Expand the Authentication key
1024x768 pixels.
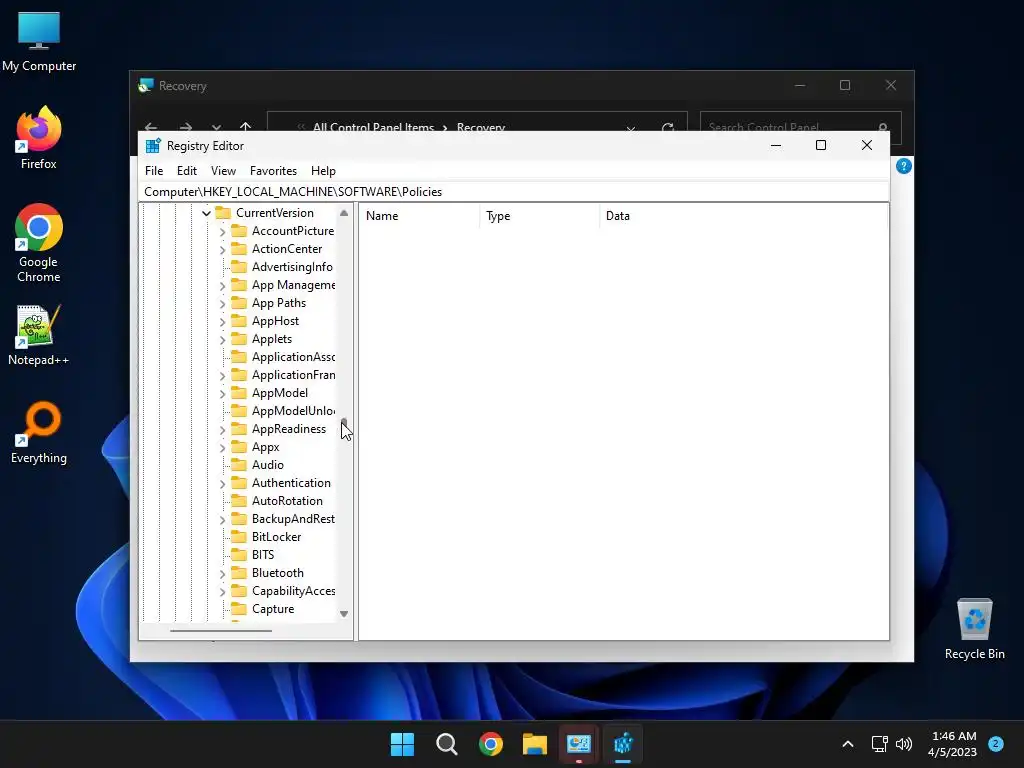pyautogui.click(x=222, y=484)
